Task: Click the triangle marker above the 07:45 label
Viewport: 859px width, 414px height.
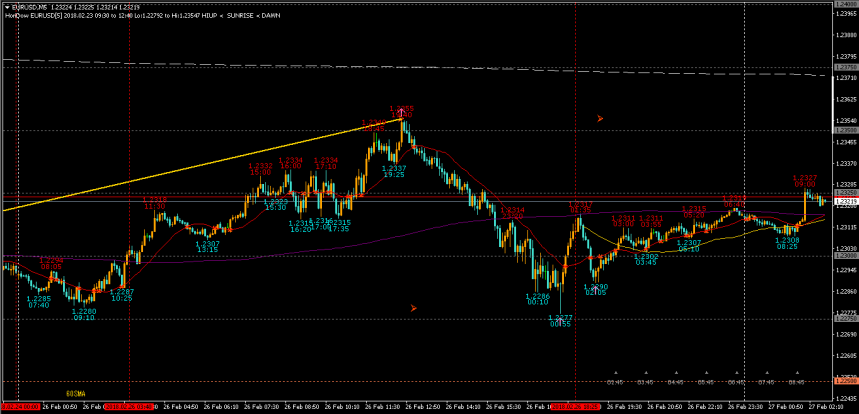Action: 767,373
